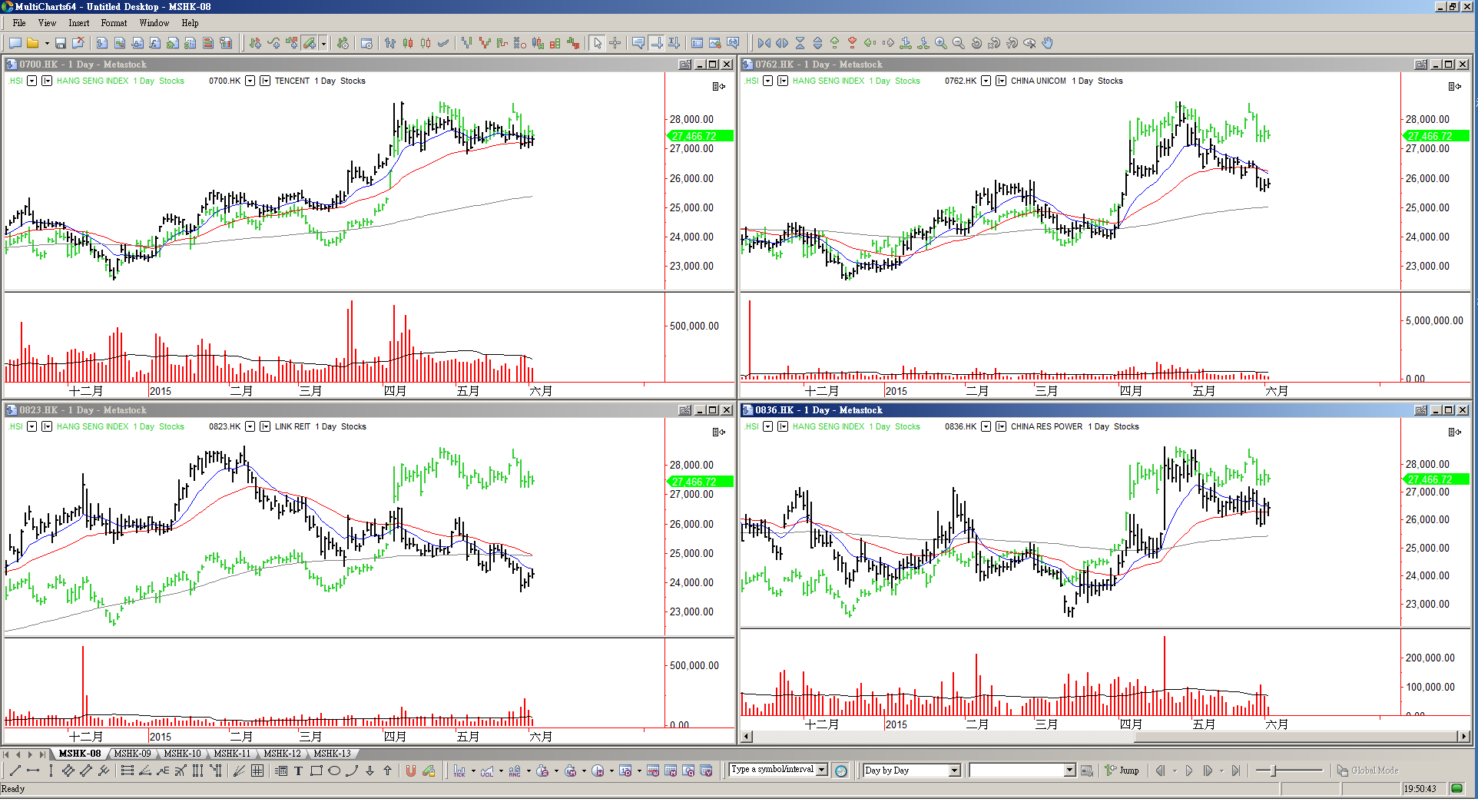Select the Text drawing tool

pos(298,771)
